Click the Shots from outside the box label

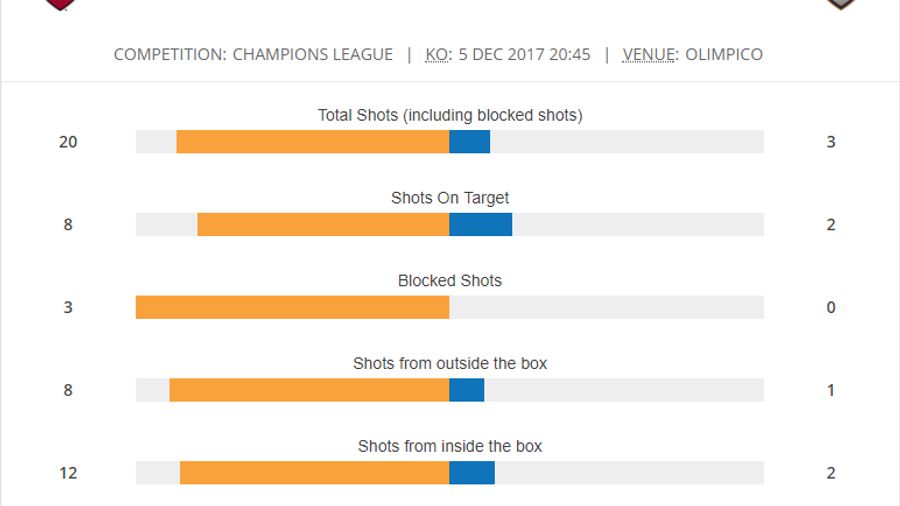[450, 363]
